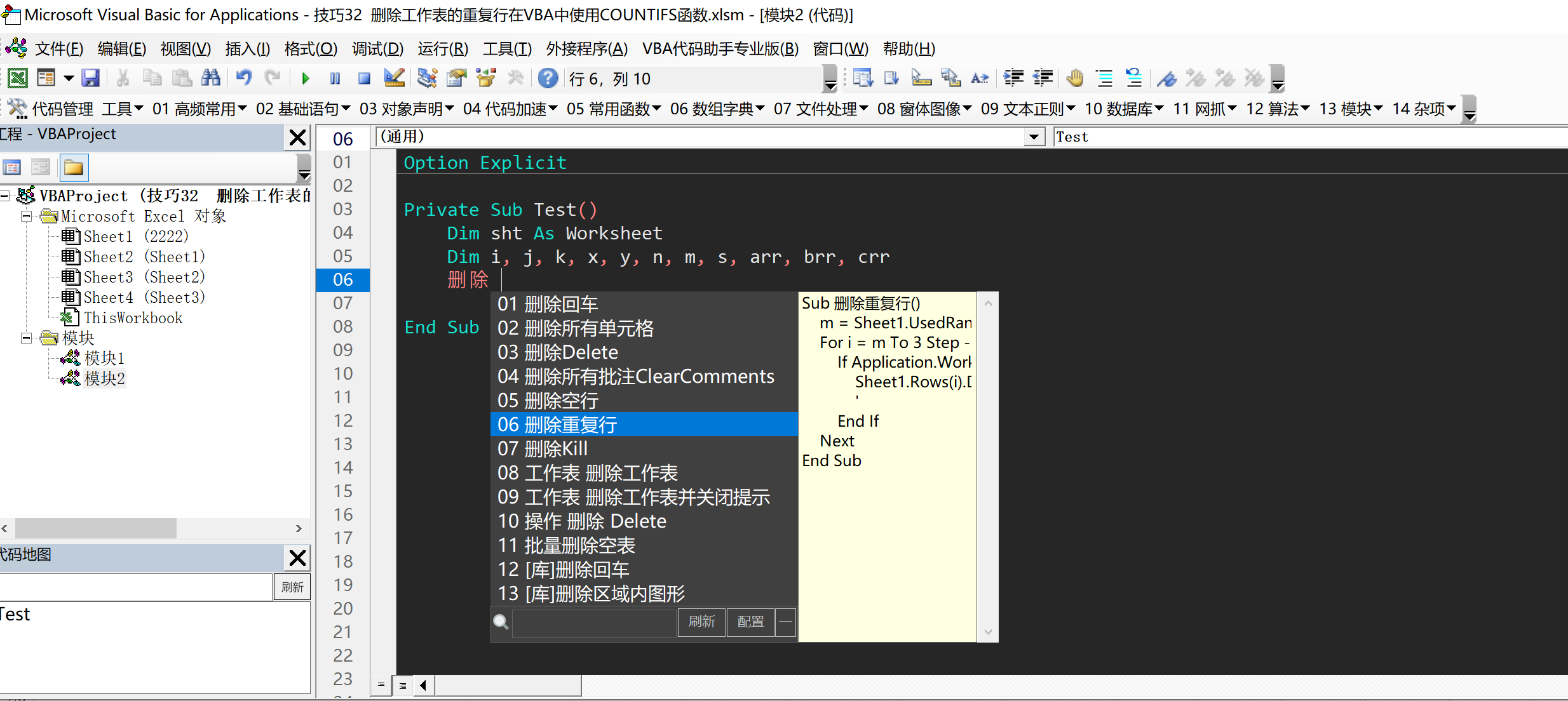Viewport: 1568px width, 701px height.
Task: Toggle Design Mode icon
Action: pyautogui.click(x=394, y=78)
